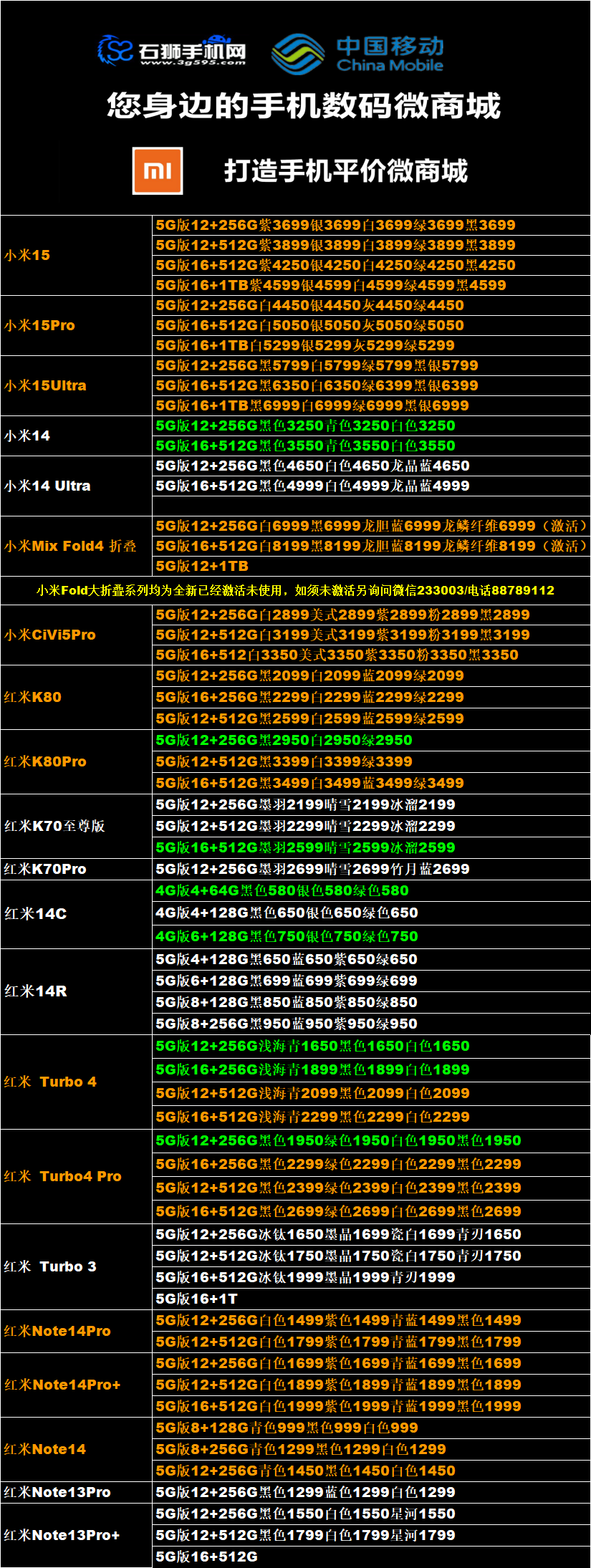This screenshot has width=591, height=1568.
Task: Select the 红米14R model name cell
Action: point(77,991)
